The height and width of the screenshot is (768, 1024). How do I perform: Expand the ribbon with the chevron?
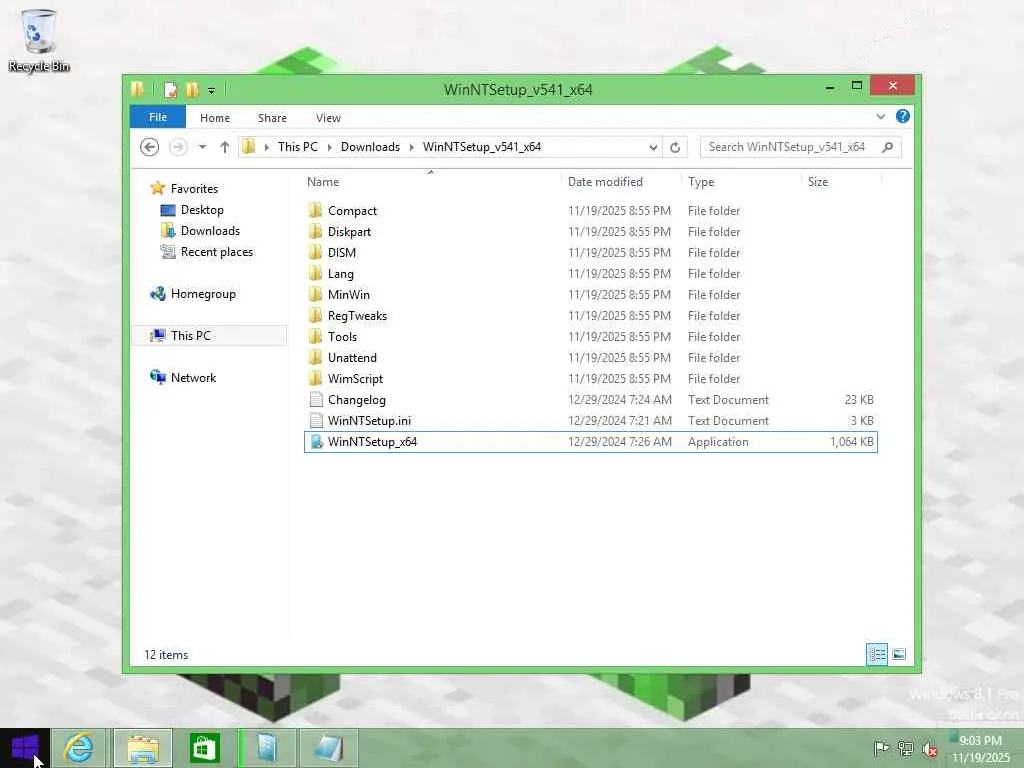[x=880, y=117]
